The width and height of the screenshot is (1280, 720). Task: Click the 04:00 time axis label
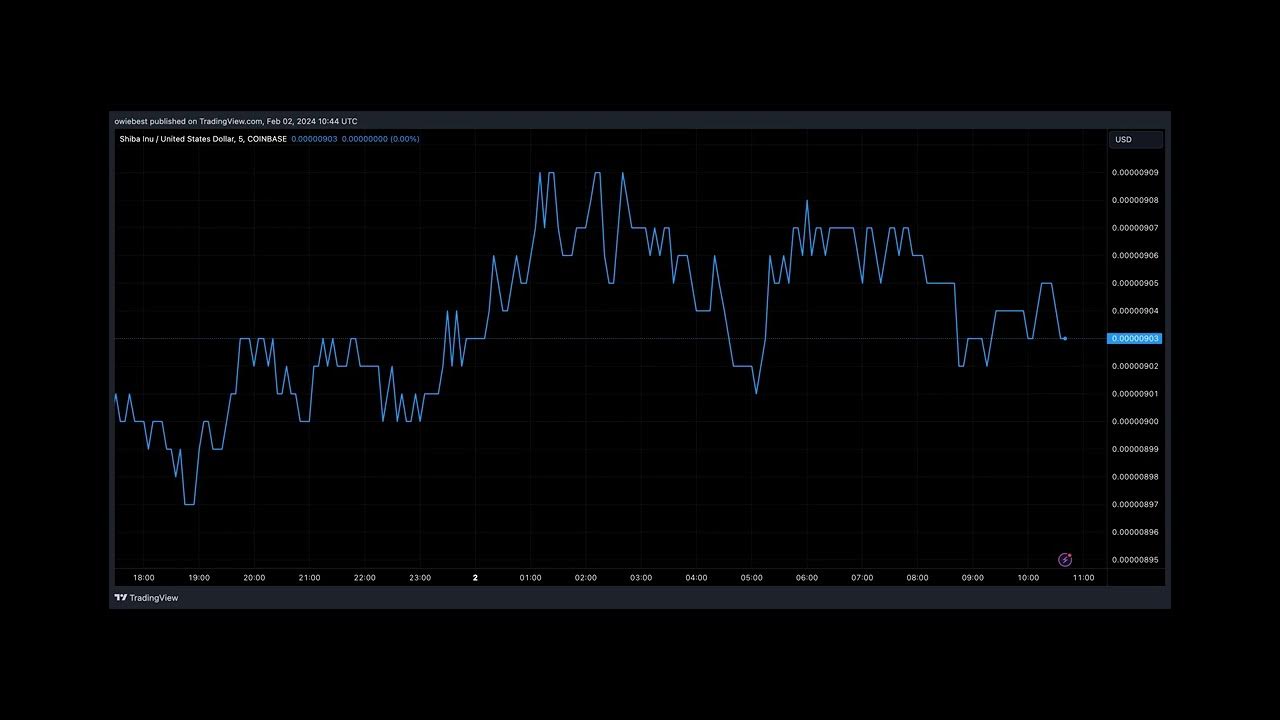pos(696,578)
